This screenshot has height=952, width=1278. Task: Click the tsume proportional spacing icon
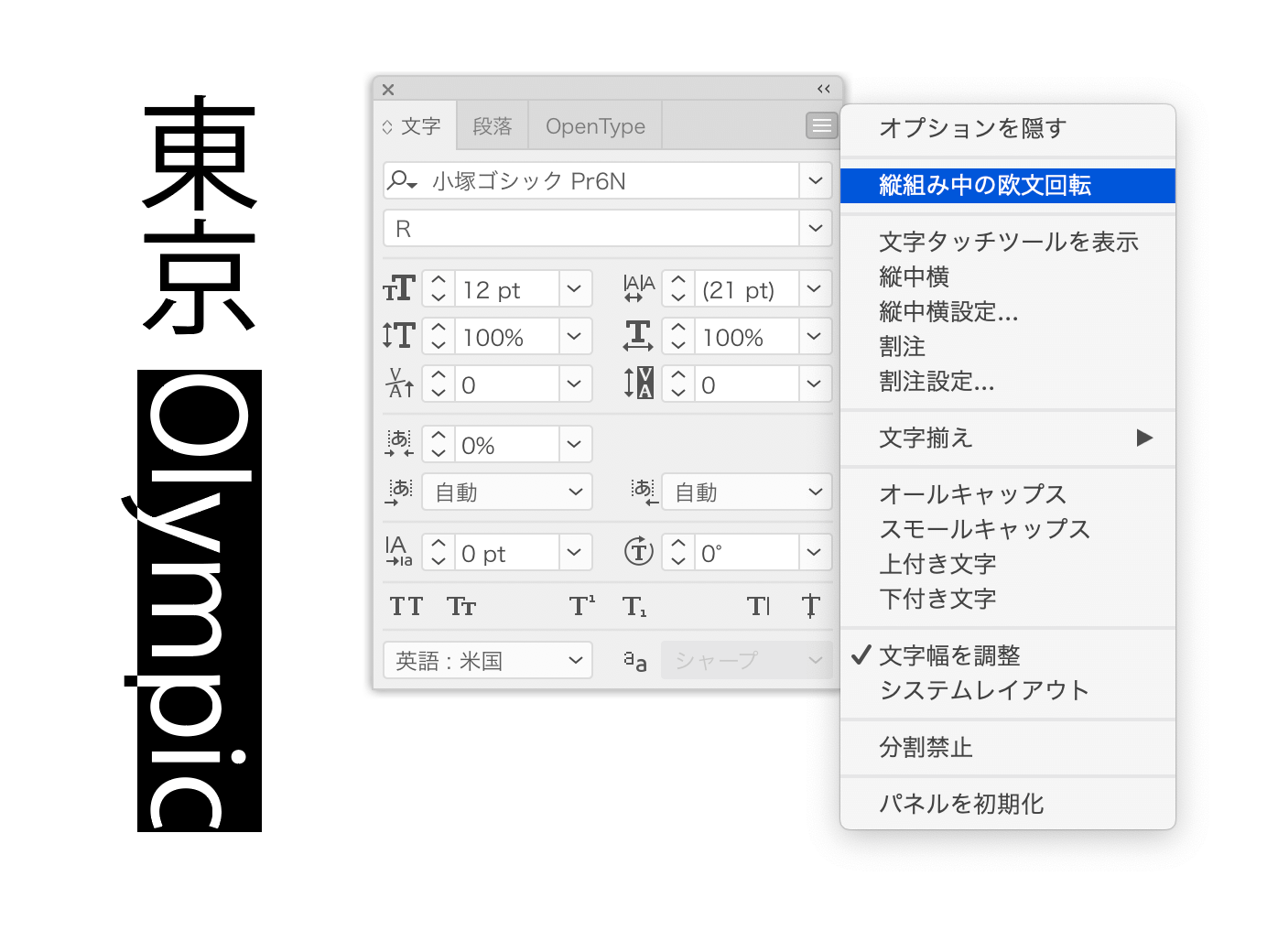[x=399, y=444]
